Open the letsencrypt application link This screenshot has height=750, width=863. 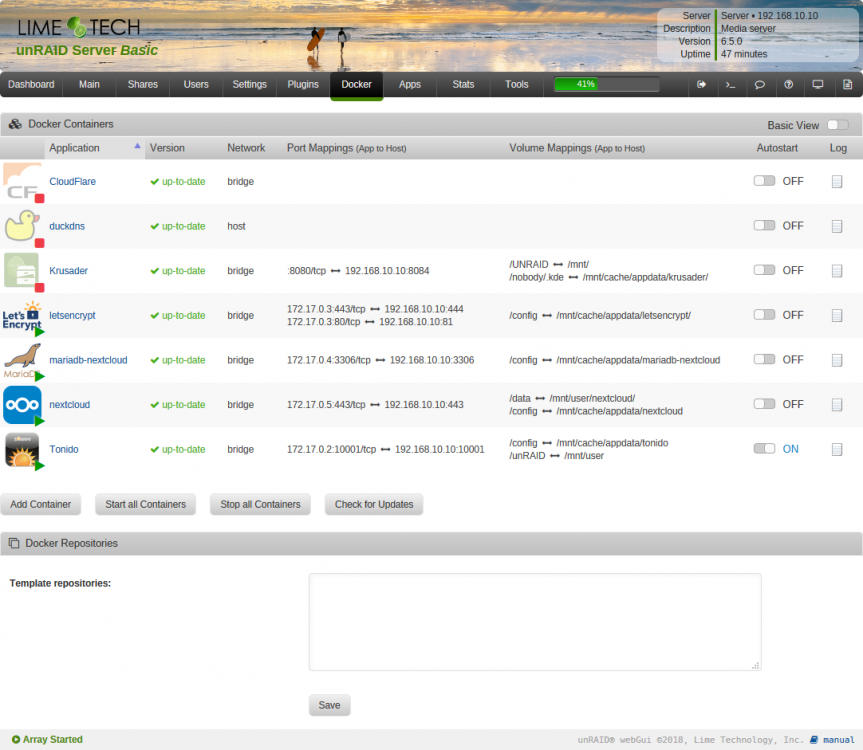(x=73, y=315)
